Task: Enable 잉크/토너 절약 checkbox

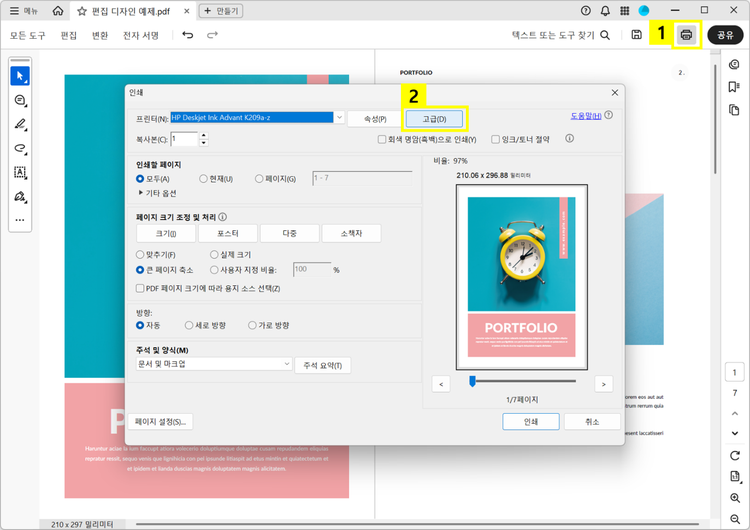Action: 496,139
